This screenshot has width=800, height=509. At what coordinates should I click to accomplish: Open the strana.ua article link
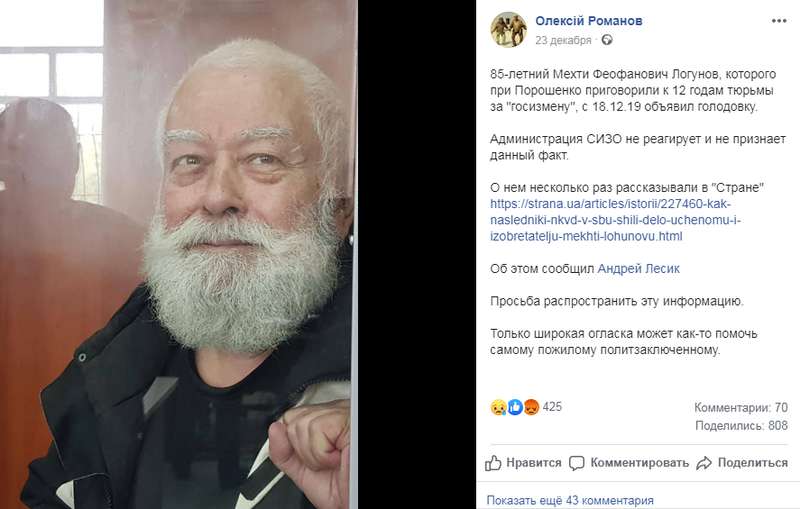click(615, 220)
